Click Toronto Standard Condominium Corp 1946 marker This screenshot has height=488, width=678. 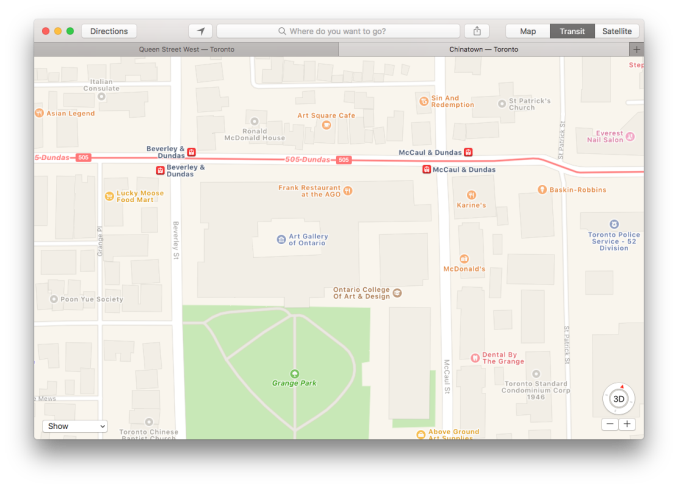(x=536, y=373)
